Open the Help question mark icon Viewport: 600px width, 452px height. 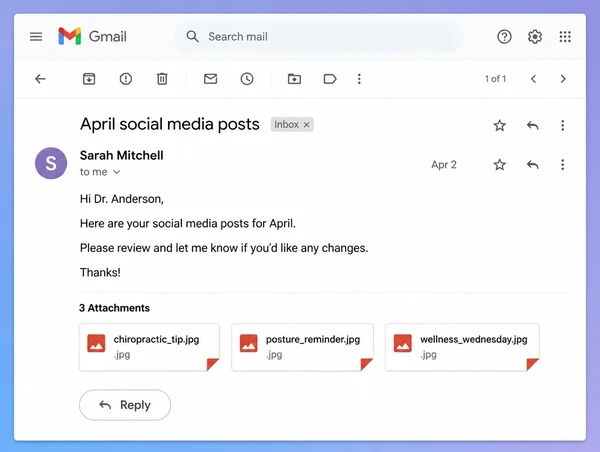[504, 37]
